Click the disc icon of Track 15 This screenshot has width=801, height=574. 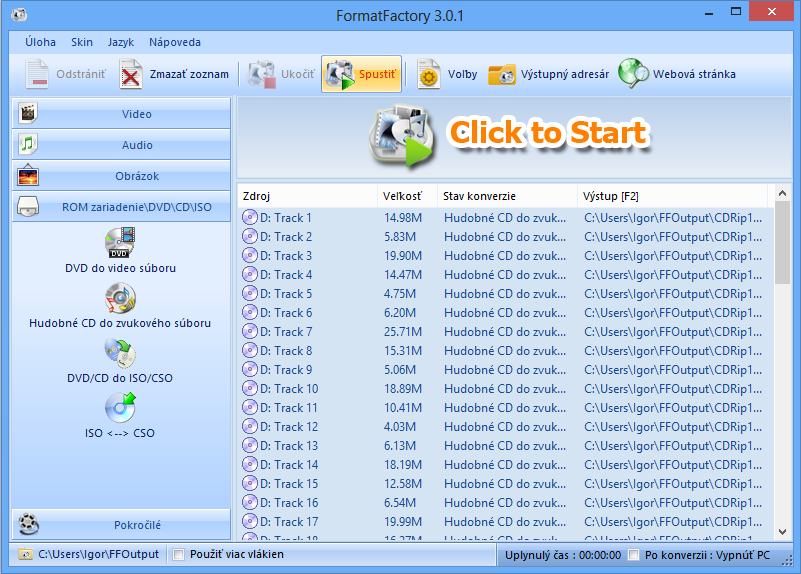pos(250,484)
